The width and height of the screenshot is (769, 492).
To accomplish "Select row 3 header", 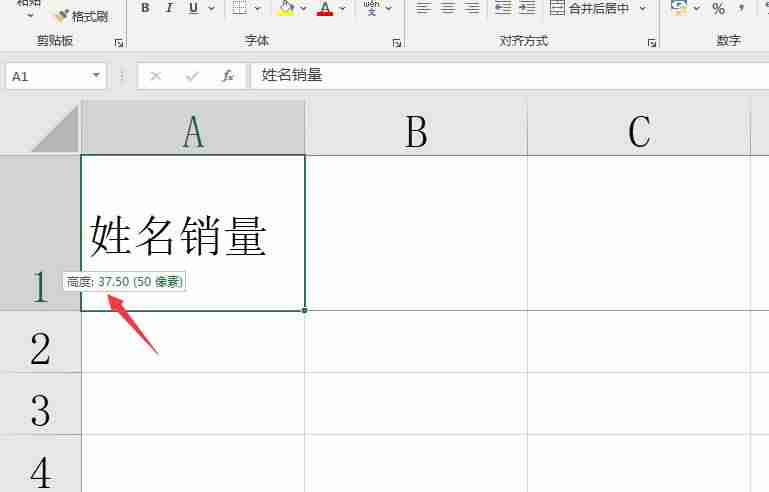I will point(40,404).
